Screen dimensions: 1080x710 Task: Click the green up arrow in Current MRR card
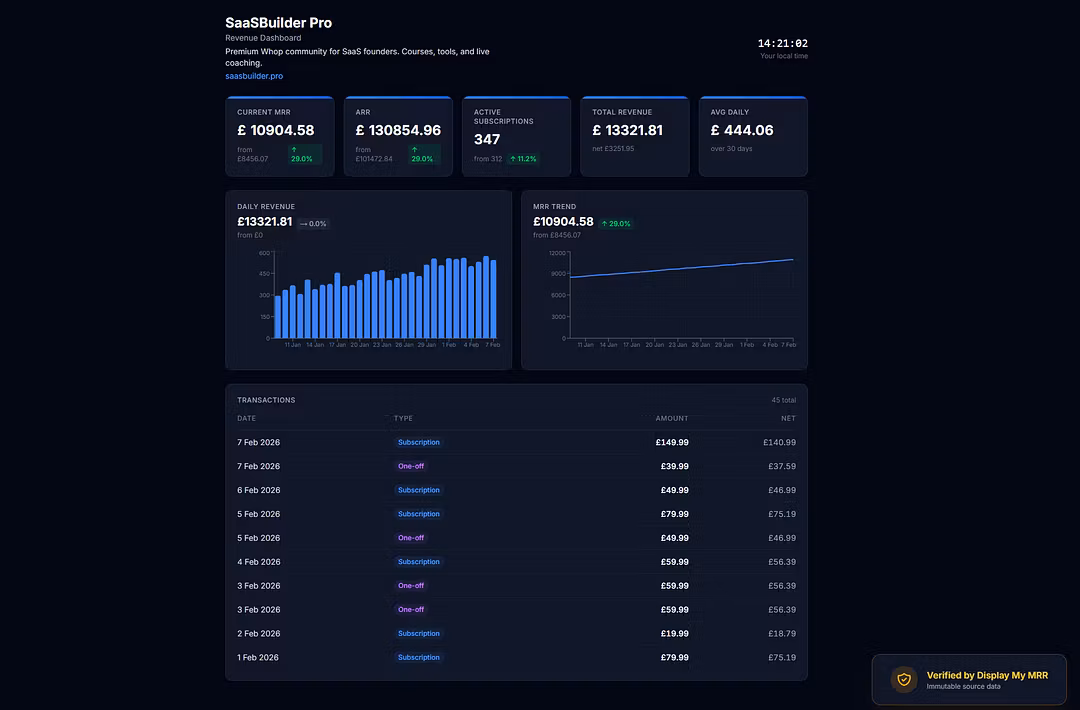point(294,150)
